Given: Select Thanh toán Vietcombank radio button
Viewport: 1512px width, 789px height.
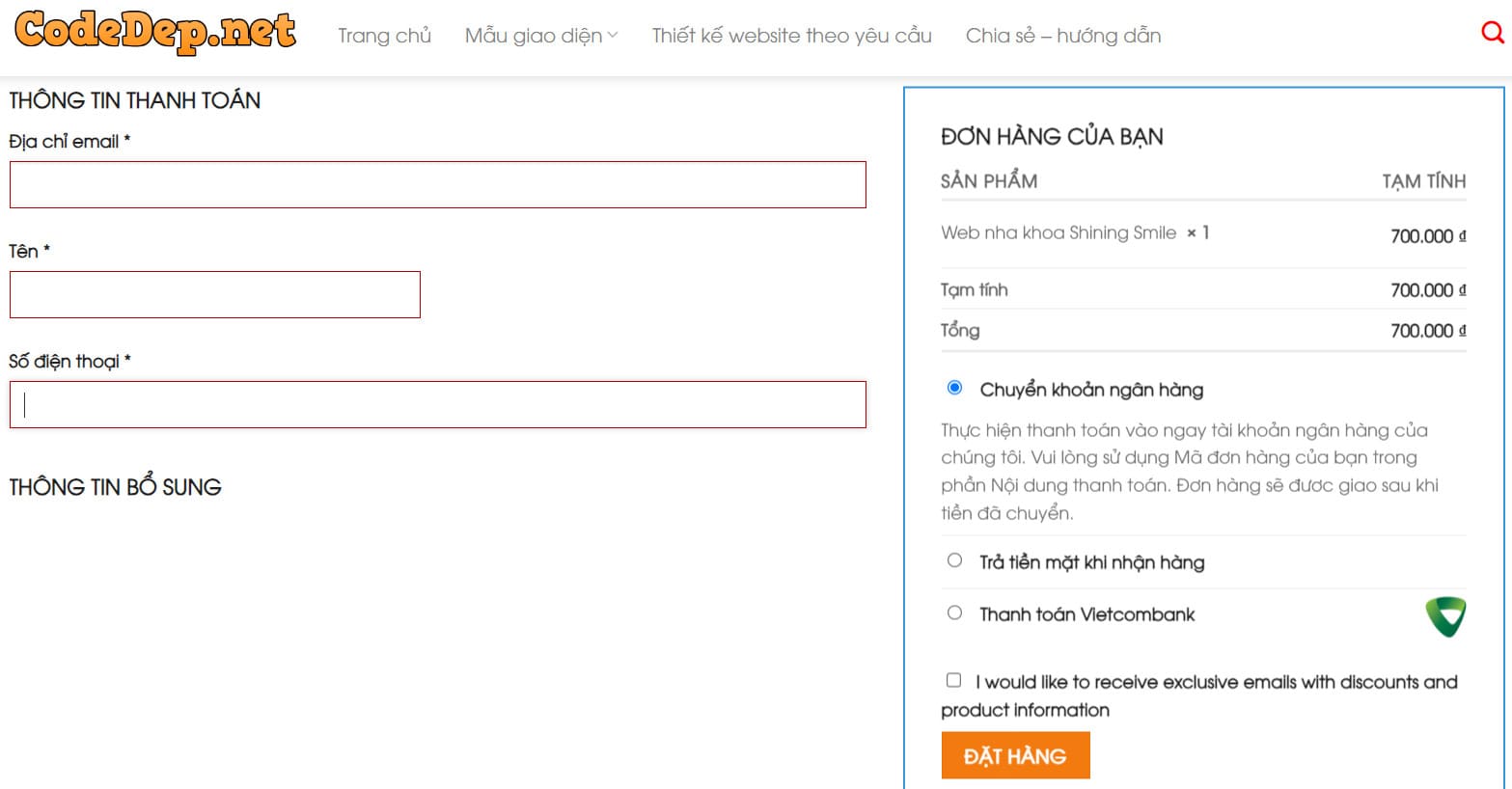Looking at the screenshot, I should (x=954, y=612).
